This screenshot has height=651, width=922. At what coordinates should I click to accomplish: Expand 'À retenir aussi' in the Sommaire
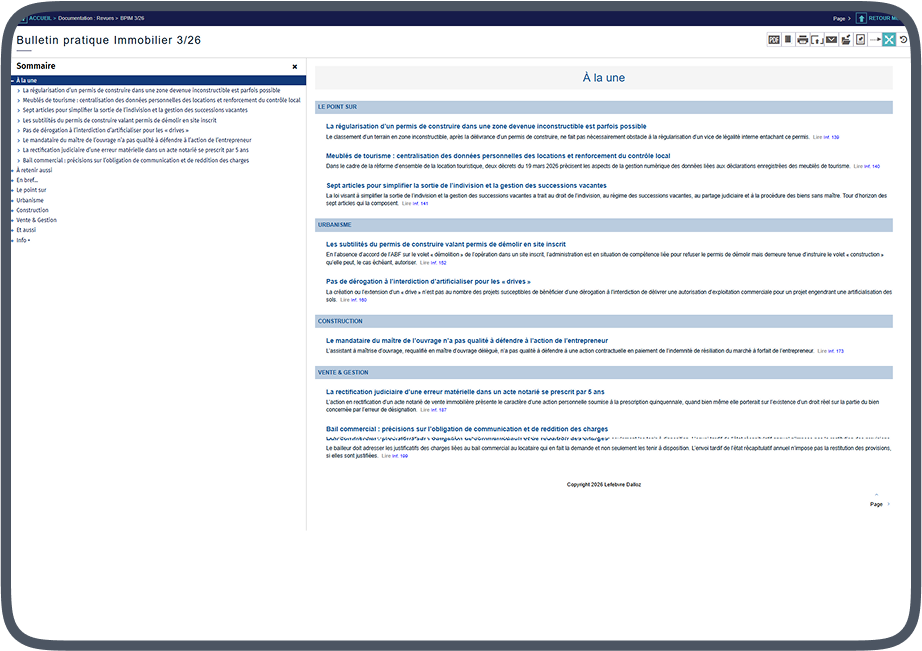[13, 171]
